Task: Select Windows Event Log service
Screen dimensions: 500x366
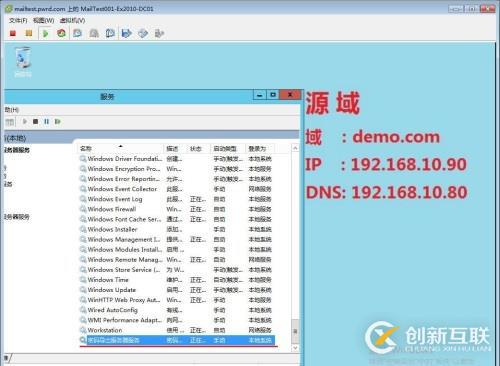Action: pos(176,199)
